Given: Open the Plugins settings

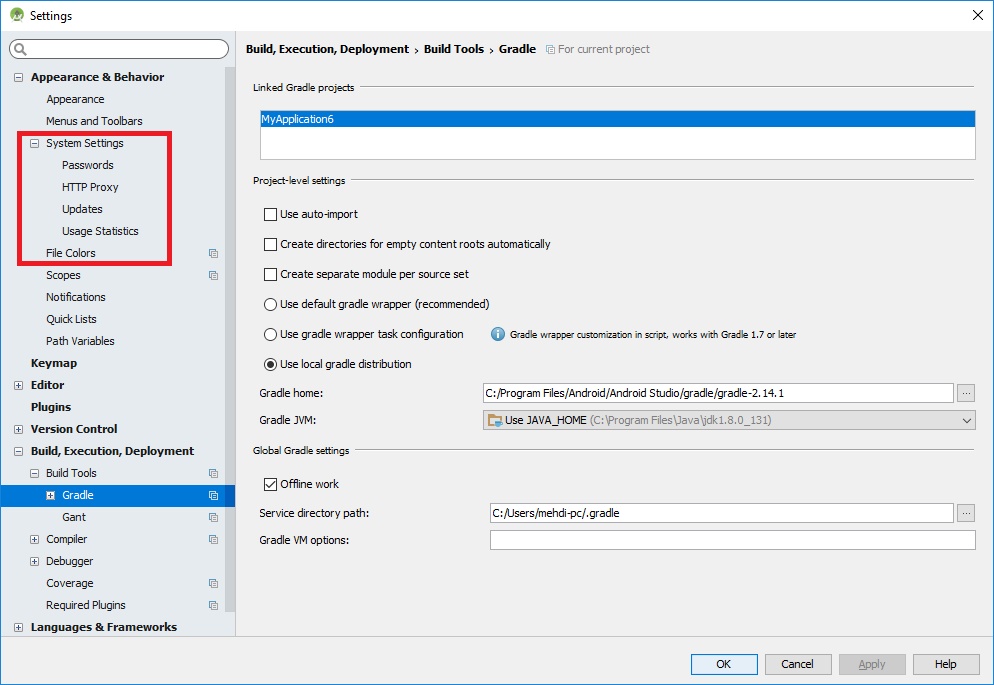Looking at the screenshot, I should 51,407.
